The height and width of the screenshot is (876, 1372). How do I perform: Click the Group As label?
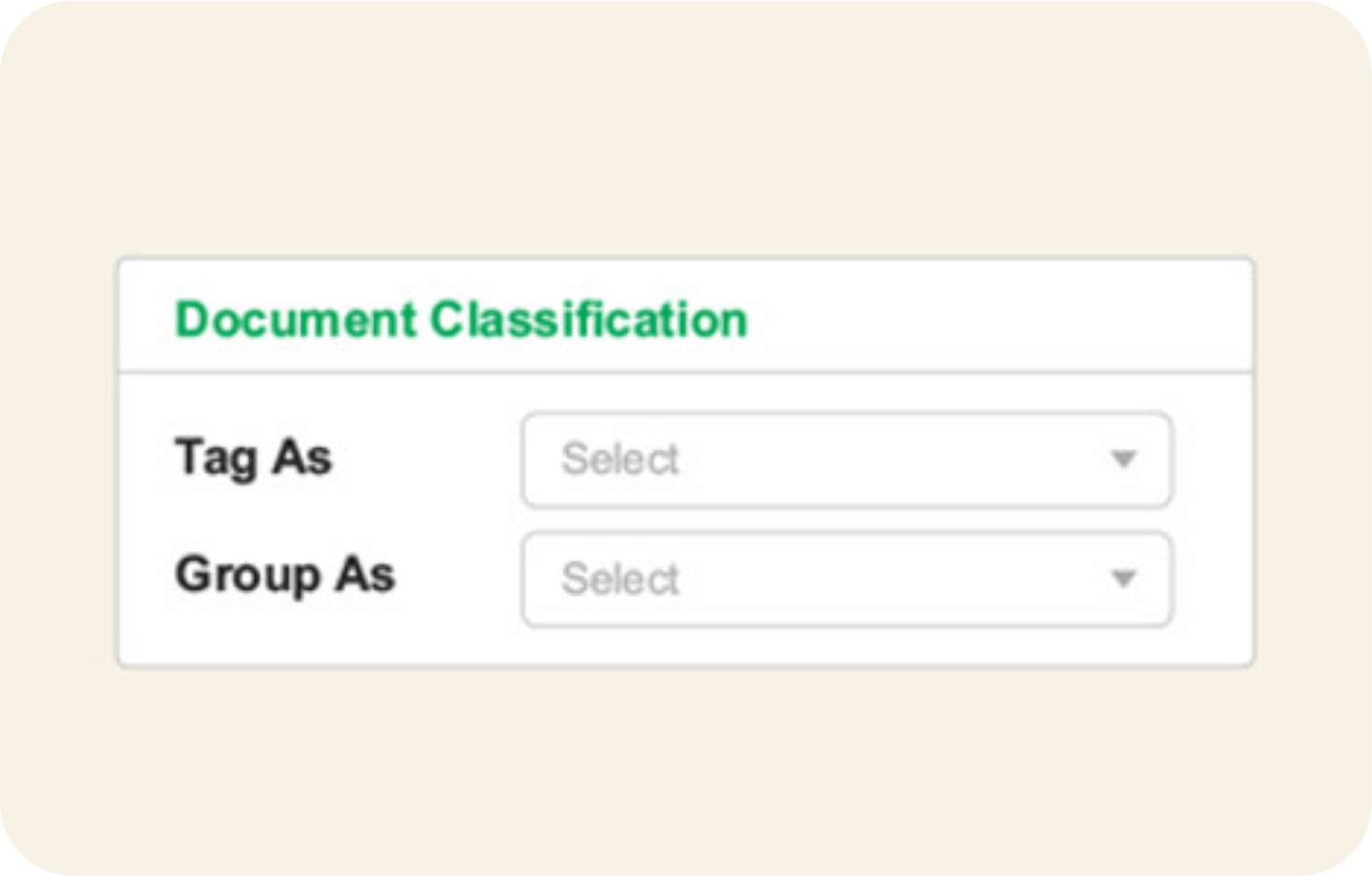point(285,574)
